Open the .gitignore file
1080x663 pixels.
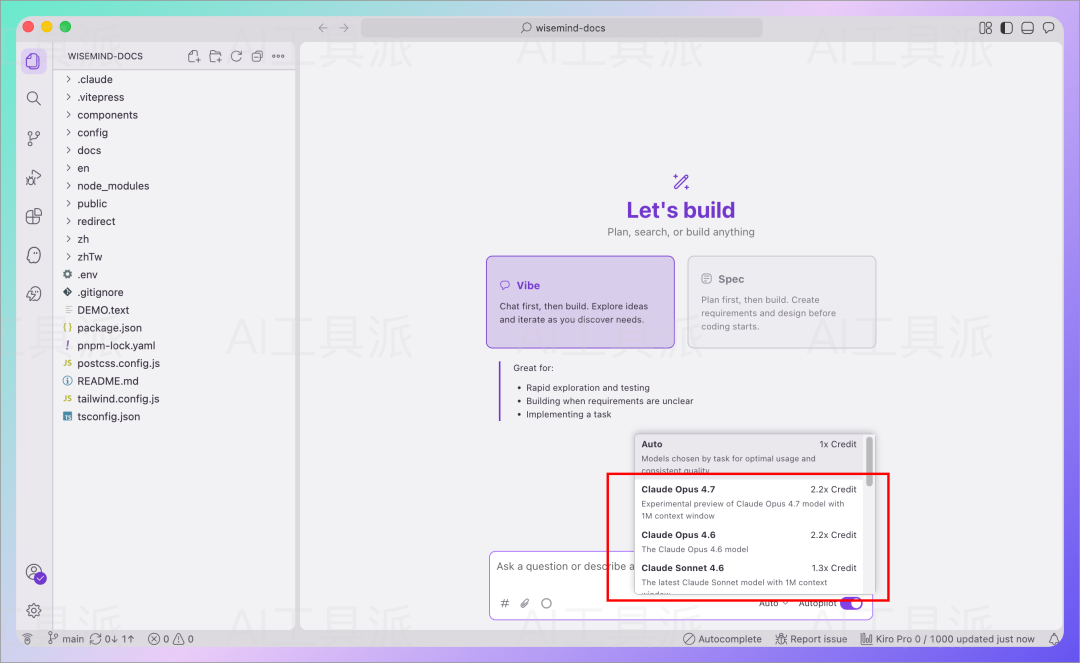coord(175,292)
